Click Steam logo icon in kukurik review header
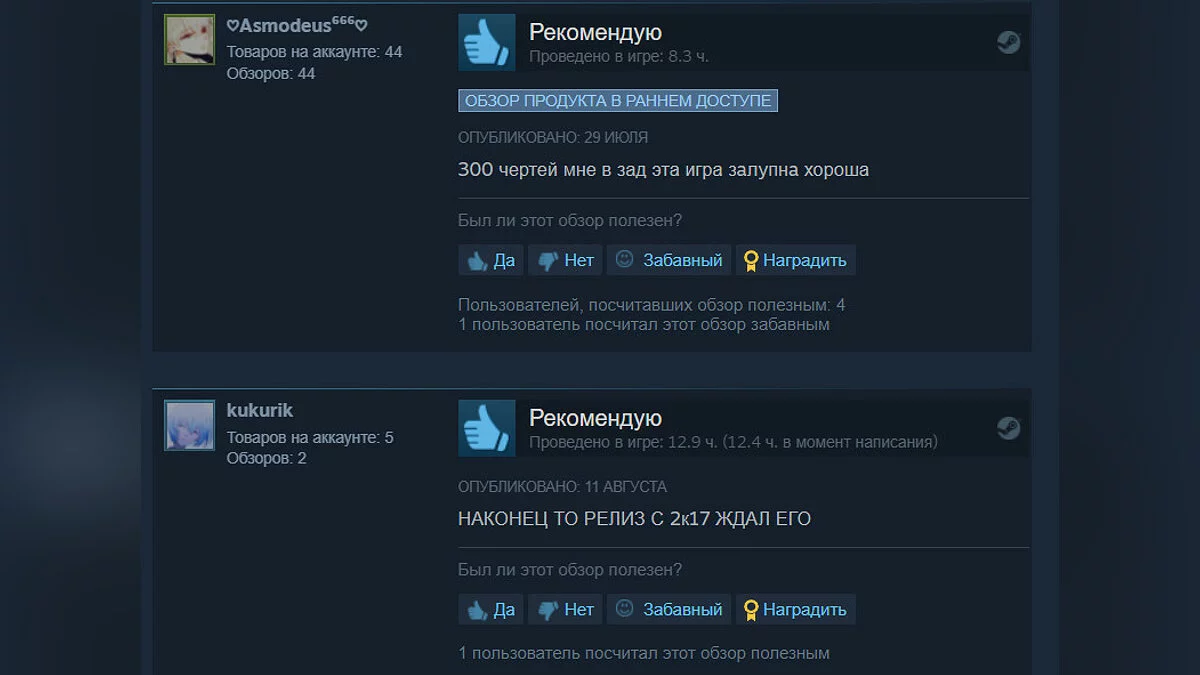1200x675 pixels. click(1008, 428)
